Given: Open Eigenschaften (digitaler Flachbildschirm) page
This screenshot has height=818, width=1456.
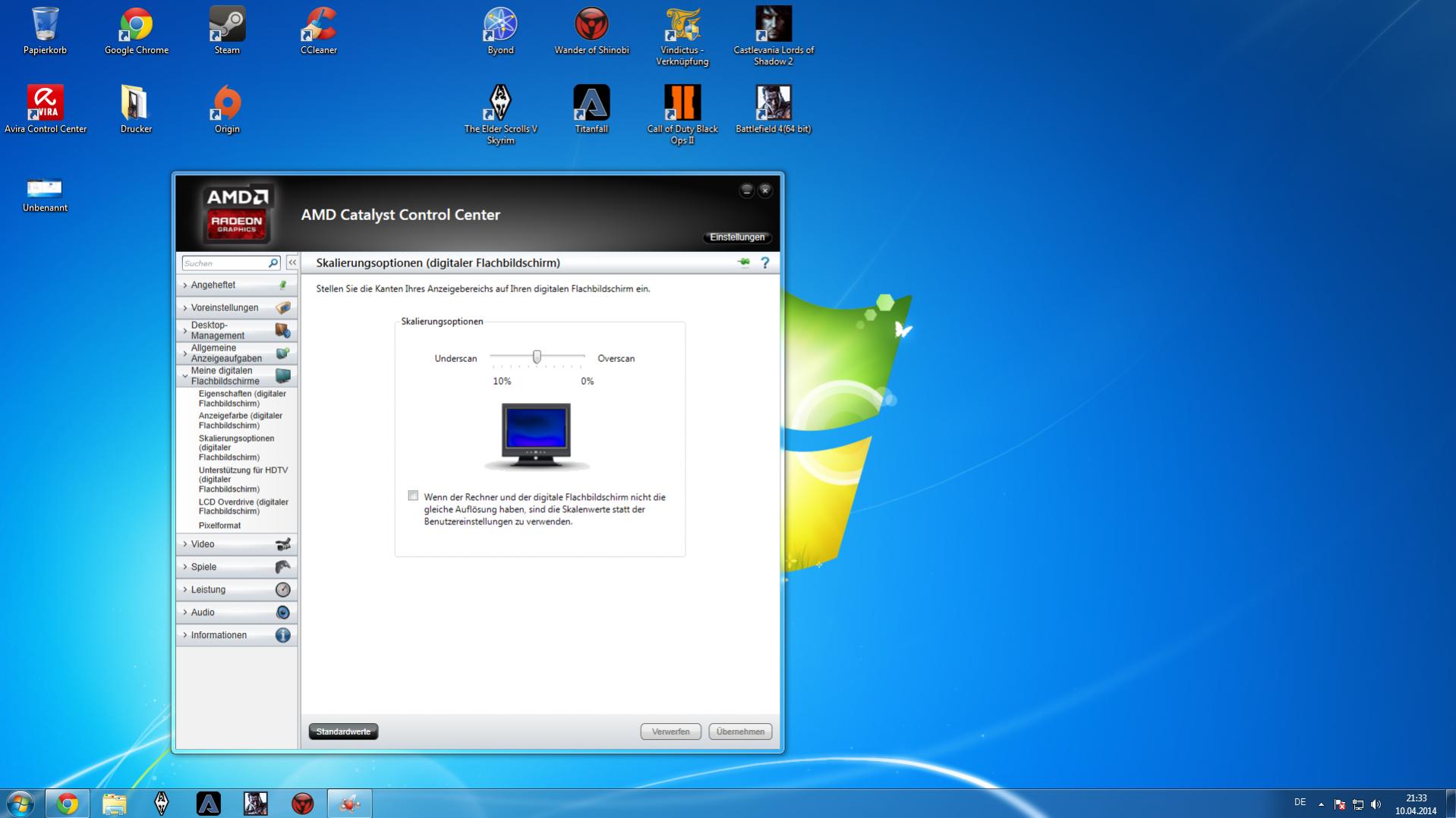Looking at the screenshot, I should (x=243, y=398).
